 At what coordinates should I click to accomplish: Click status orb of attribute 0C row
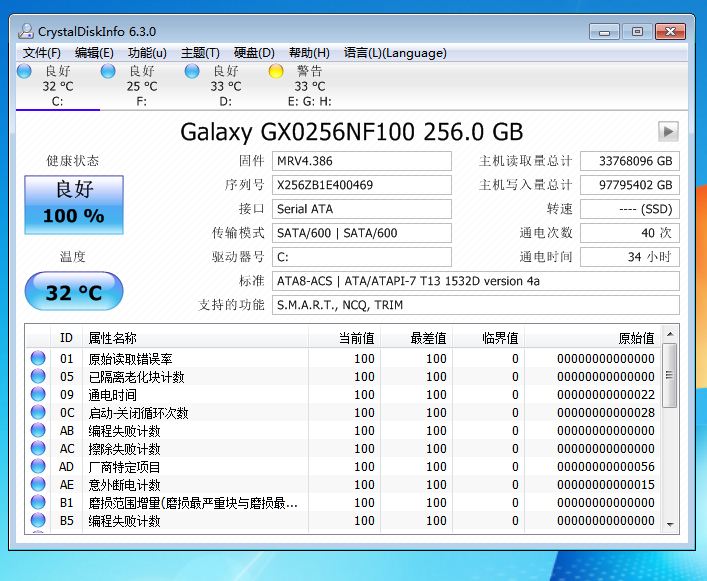tap(38, 412)
